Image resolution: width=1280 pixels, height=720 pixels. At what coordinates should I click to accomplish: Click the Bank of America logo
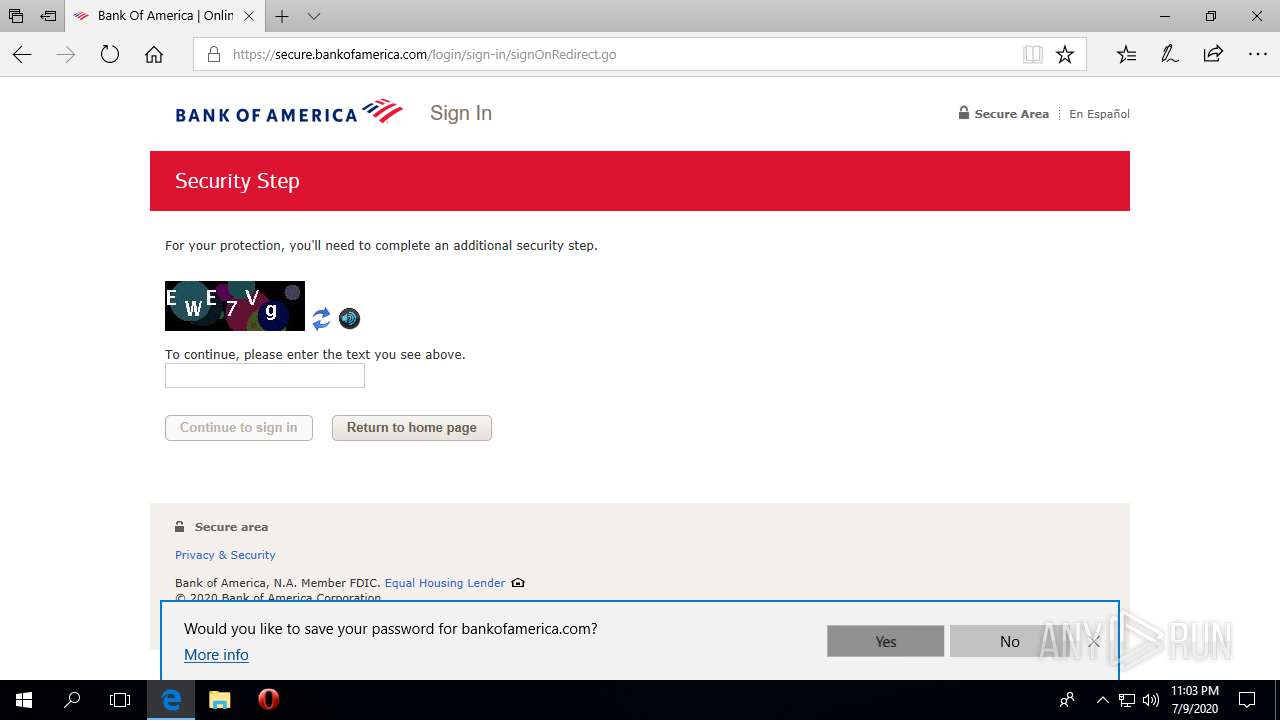289,113
